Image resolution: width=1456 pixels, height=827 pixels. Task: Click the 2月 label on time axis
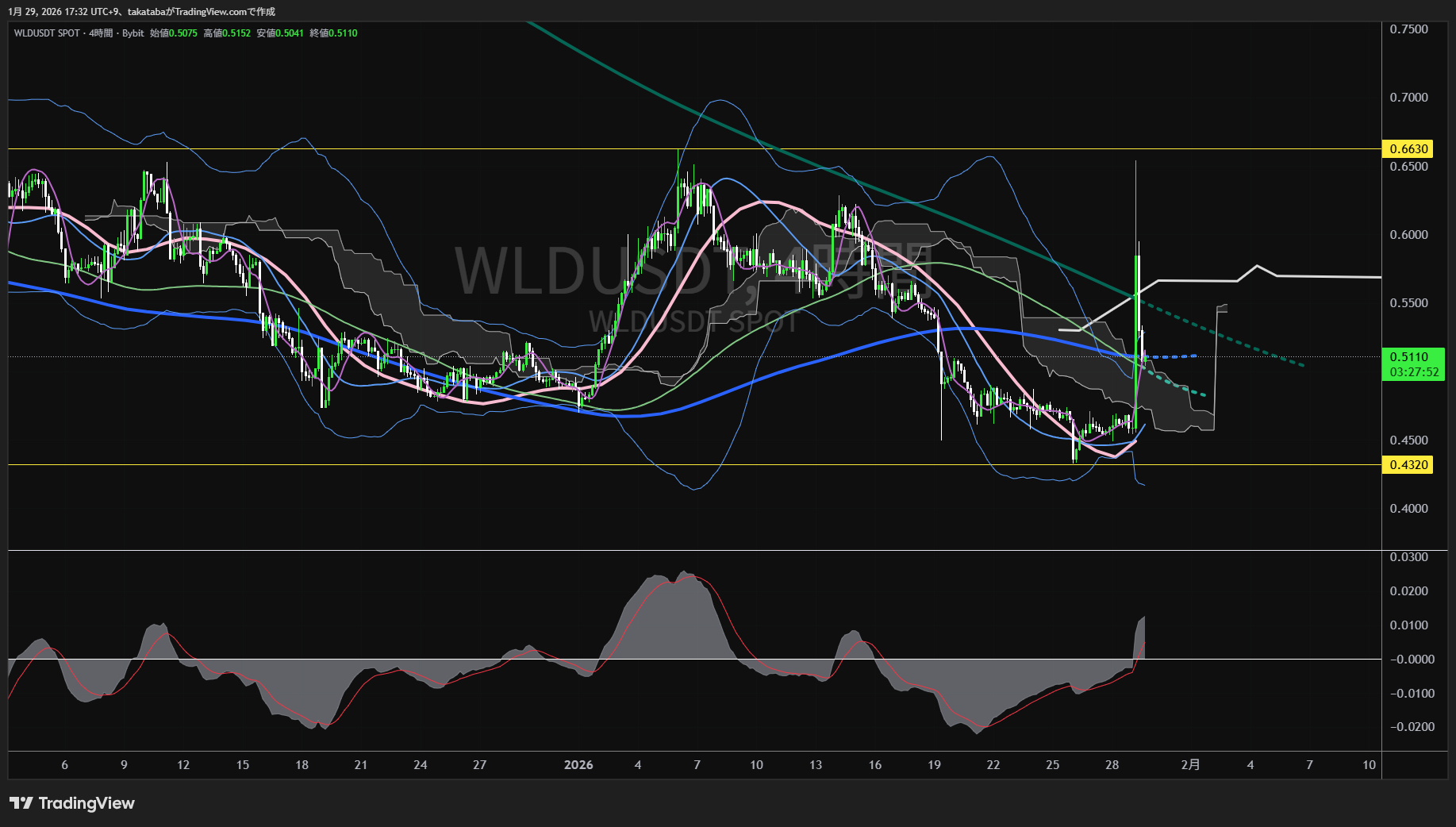click(1190, 765)
